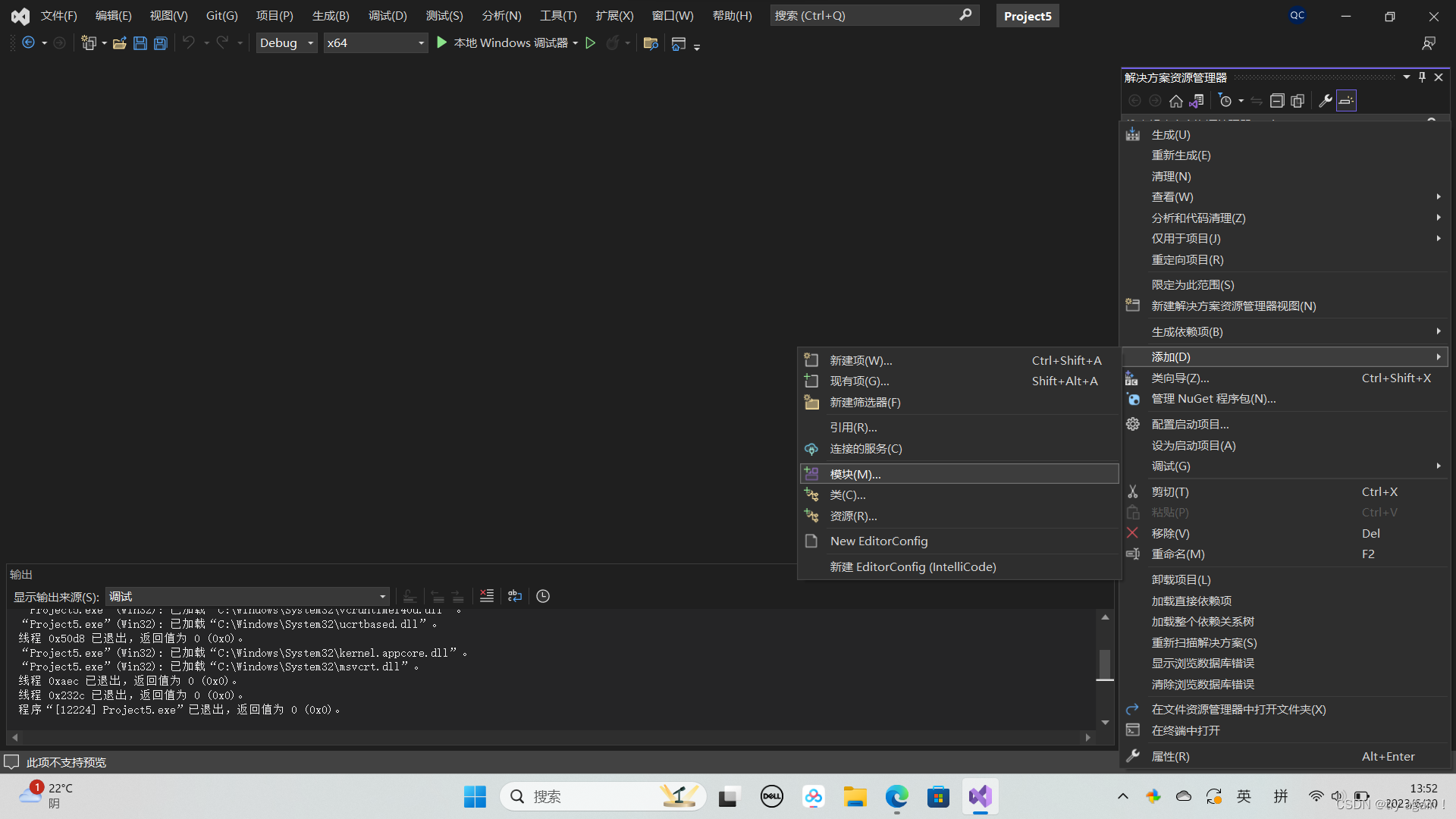Click the Output panel vertical scrollbar thumb
Screen dimensions: 1456x819
1105,664
